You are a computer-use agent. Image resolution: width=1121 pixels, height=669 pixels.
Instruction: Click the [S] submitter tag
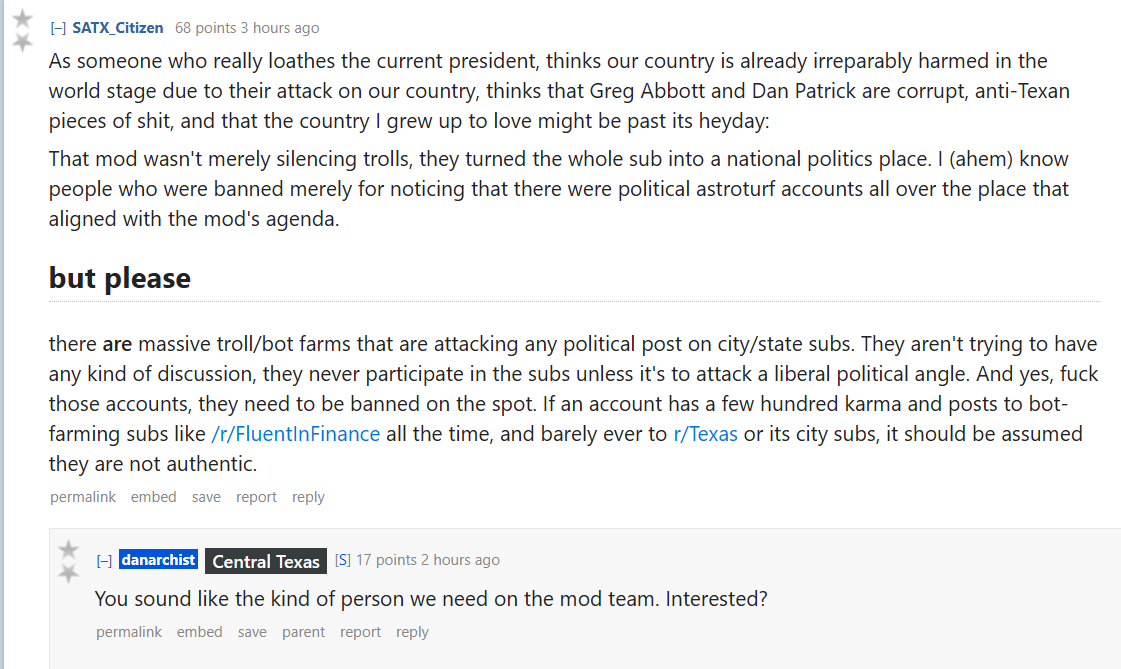click(x=342, y=560)
